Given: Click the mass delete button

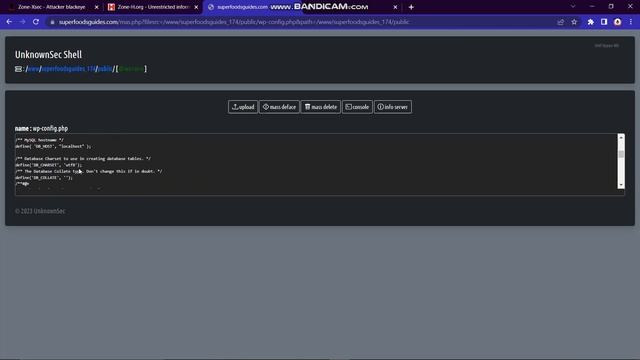Looking at the screenshot, I should pyautogui.click(x=321, y=107).
